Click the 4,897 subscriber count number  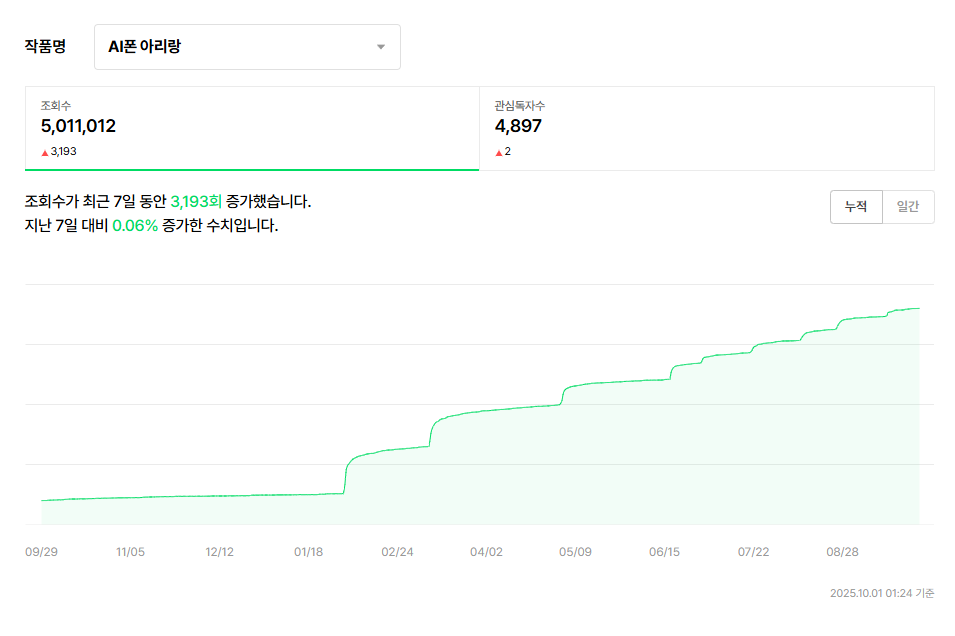pyautogui.click(x=518, y=126)
